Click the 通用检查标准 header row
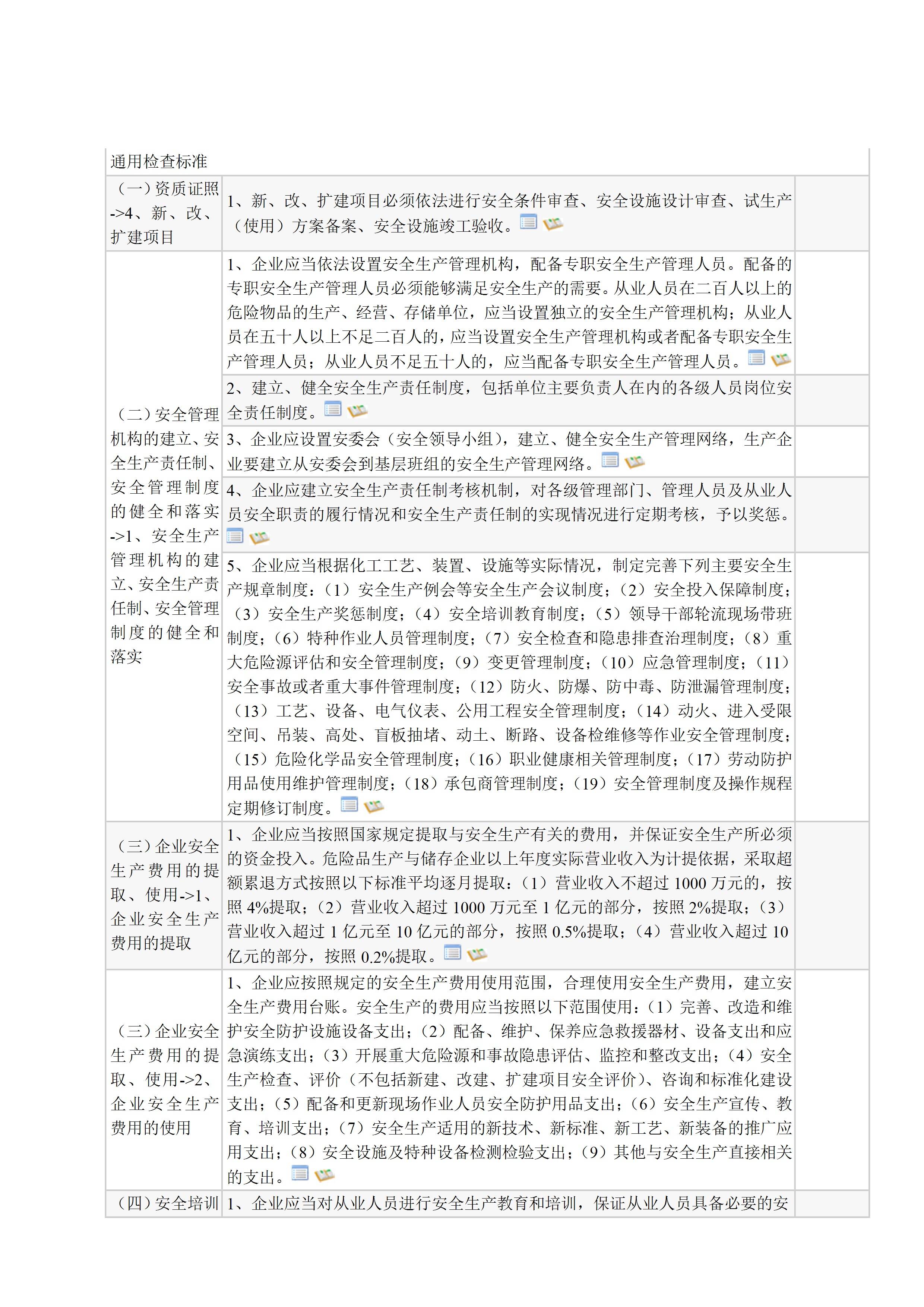 click(158, 162)
